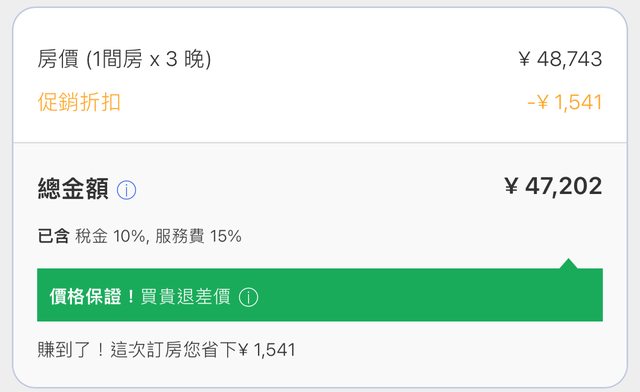Image resolution: width=640 pixels, height=392 pixels.
Task: Click the bold 價格保證！text in the banner
Action: (x=93, y=296)
